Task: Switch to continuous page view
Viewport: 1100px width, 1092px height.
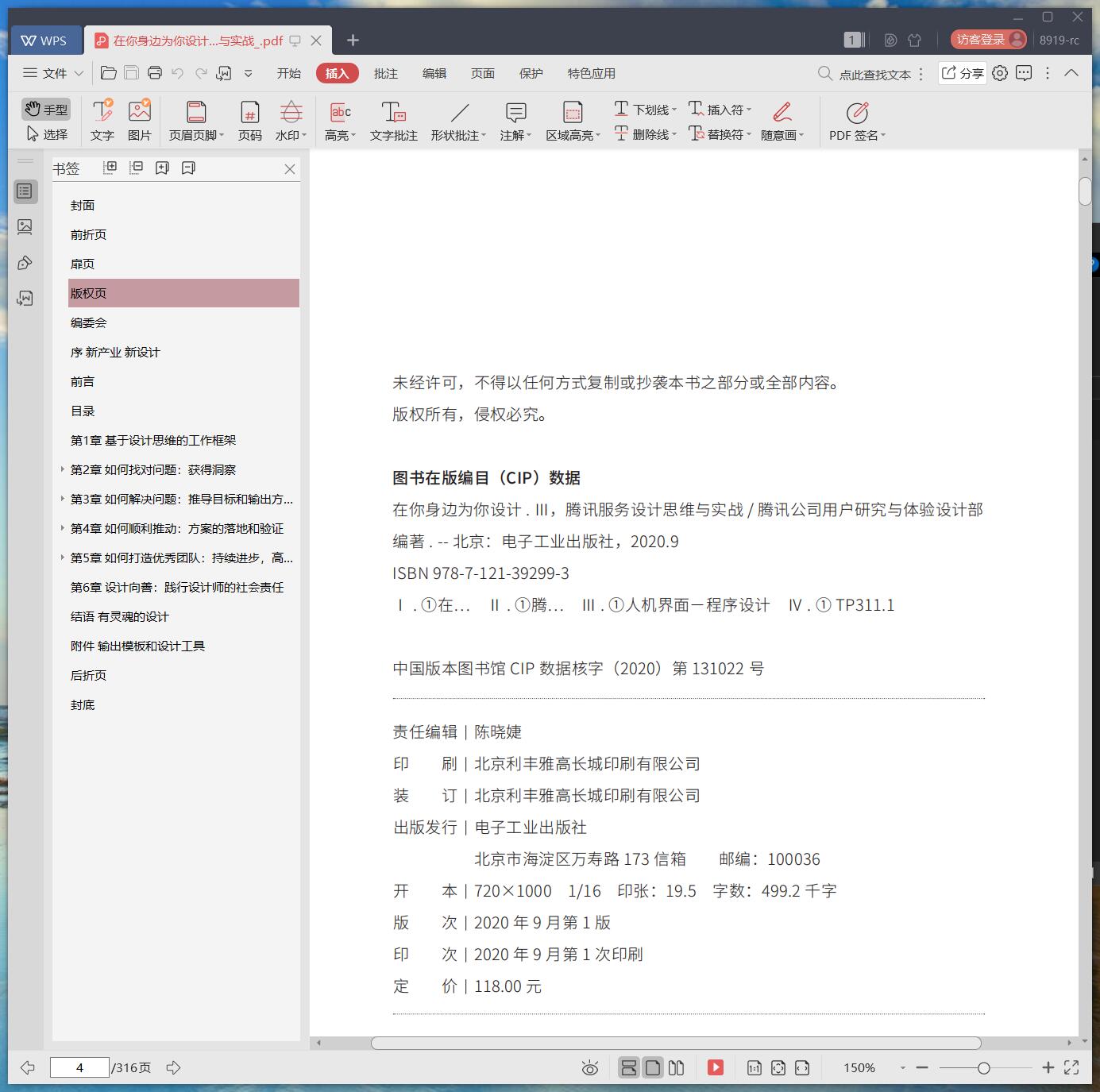Action: point(628,1068)
